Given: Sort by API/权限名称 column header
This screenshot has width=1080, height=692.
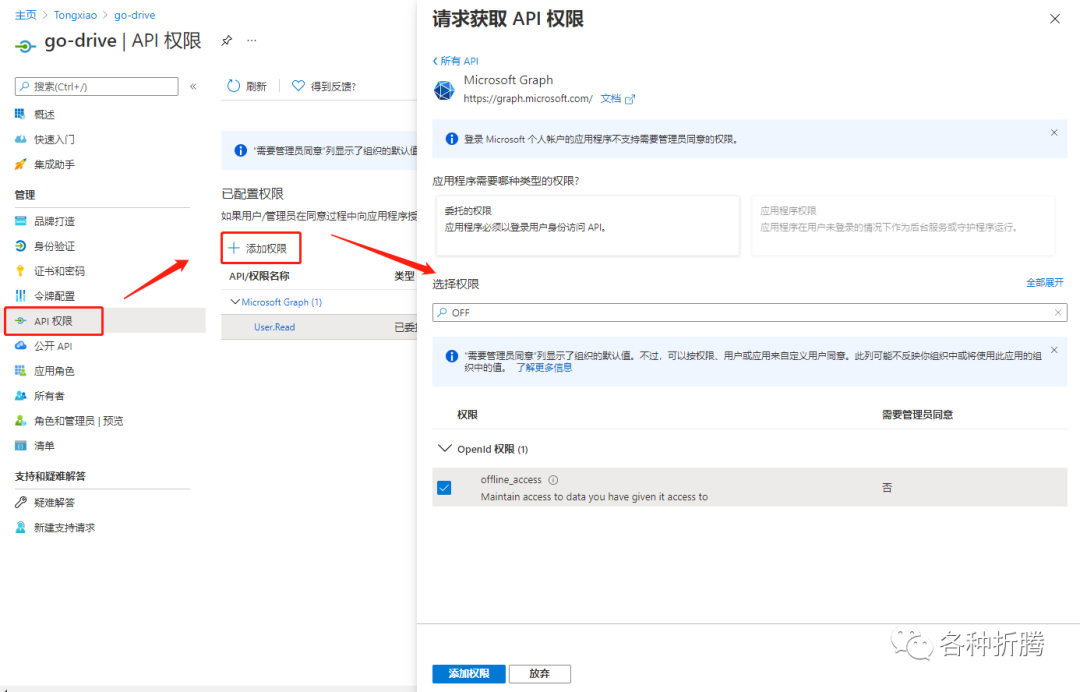Looking at the screenshot, I should pos(259,276).
